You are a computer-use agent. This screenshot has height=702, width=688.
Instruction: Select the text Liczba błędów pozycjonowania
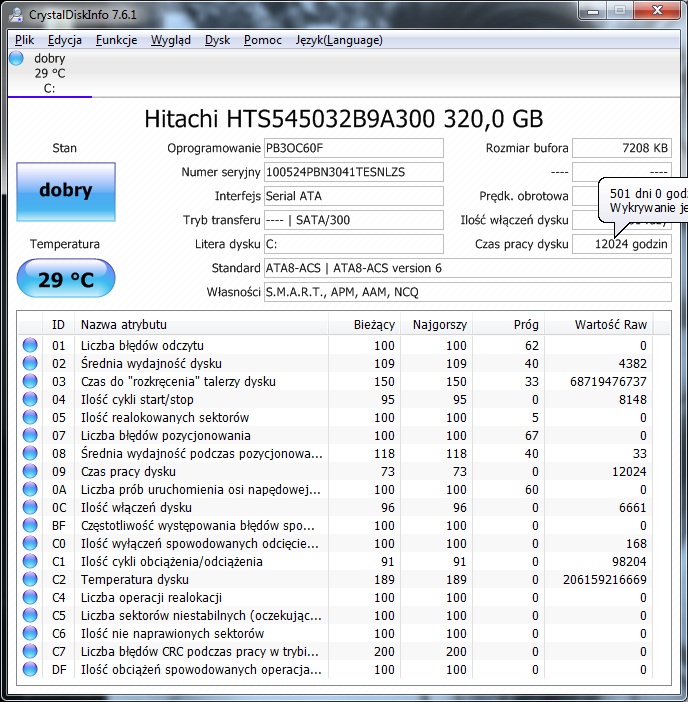pos(166,436)
